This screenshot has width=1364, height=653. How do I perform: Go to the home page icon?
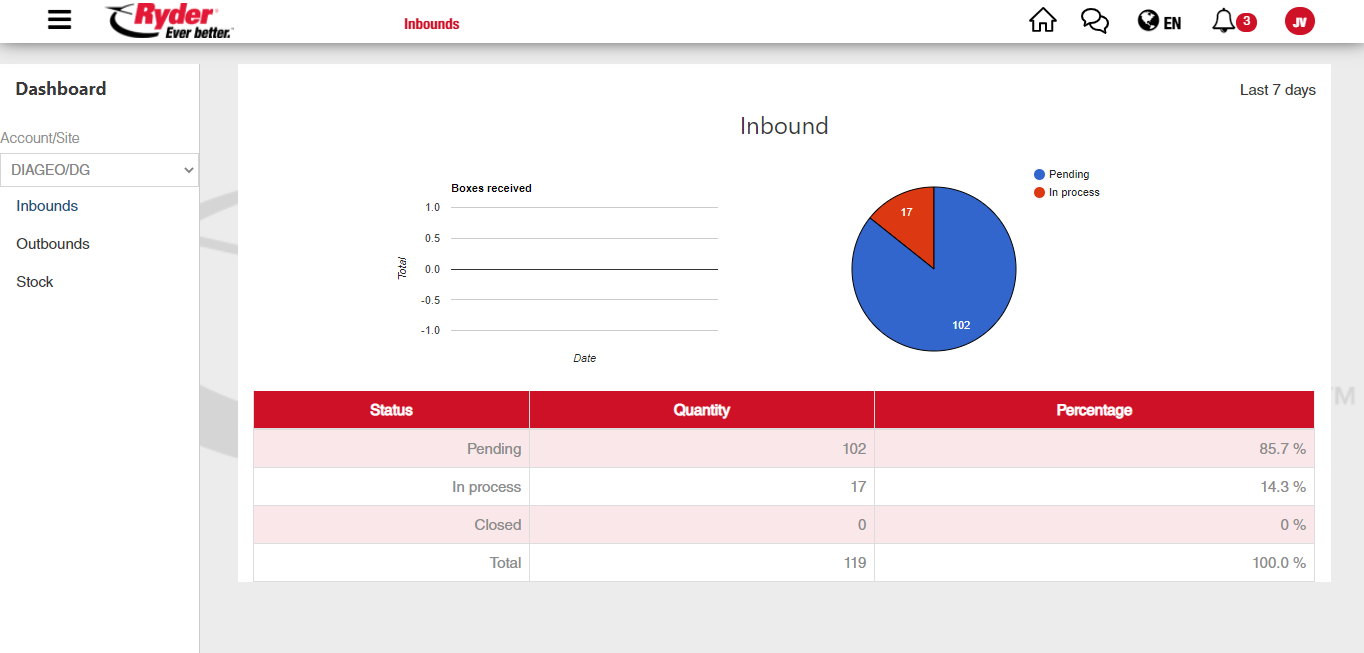coord(1042,21)
